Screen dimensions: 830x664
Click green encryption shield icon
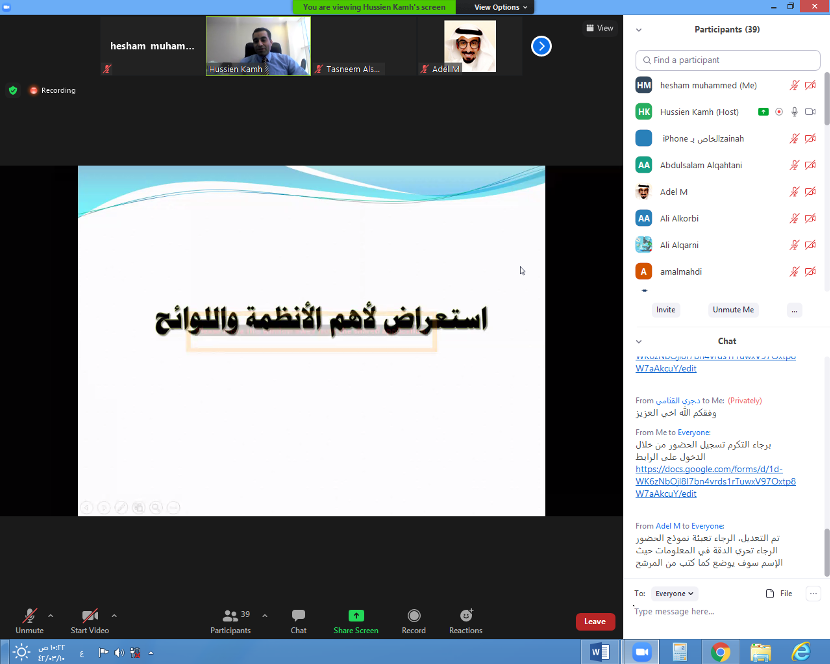click(13, 90)
